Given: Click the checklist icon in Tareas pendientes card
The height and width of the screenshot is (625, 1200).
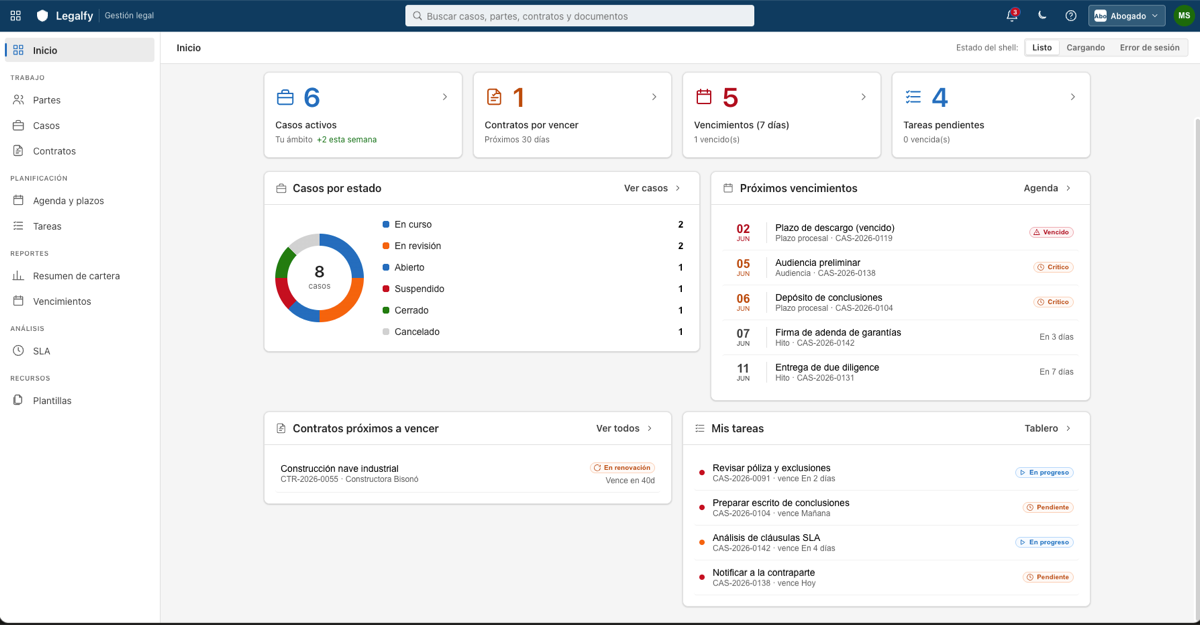Looking at the screenshot, I should [x=913, y=97].
